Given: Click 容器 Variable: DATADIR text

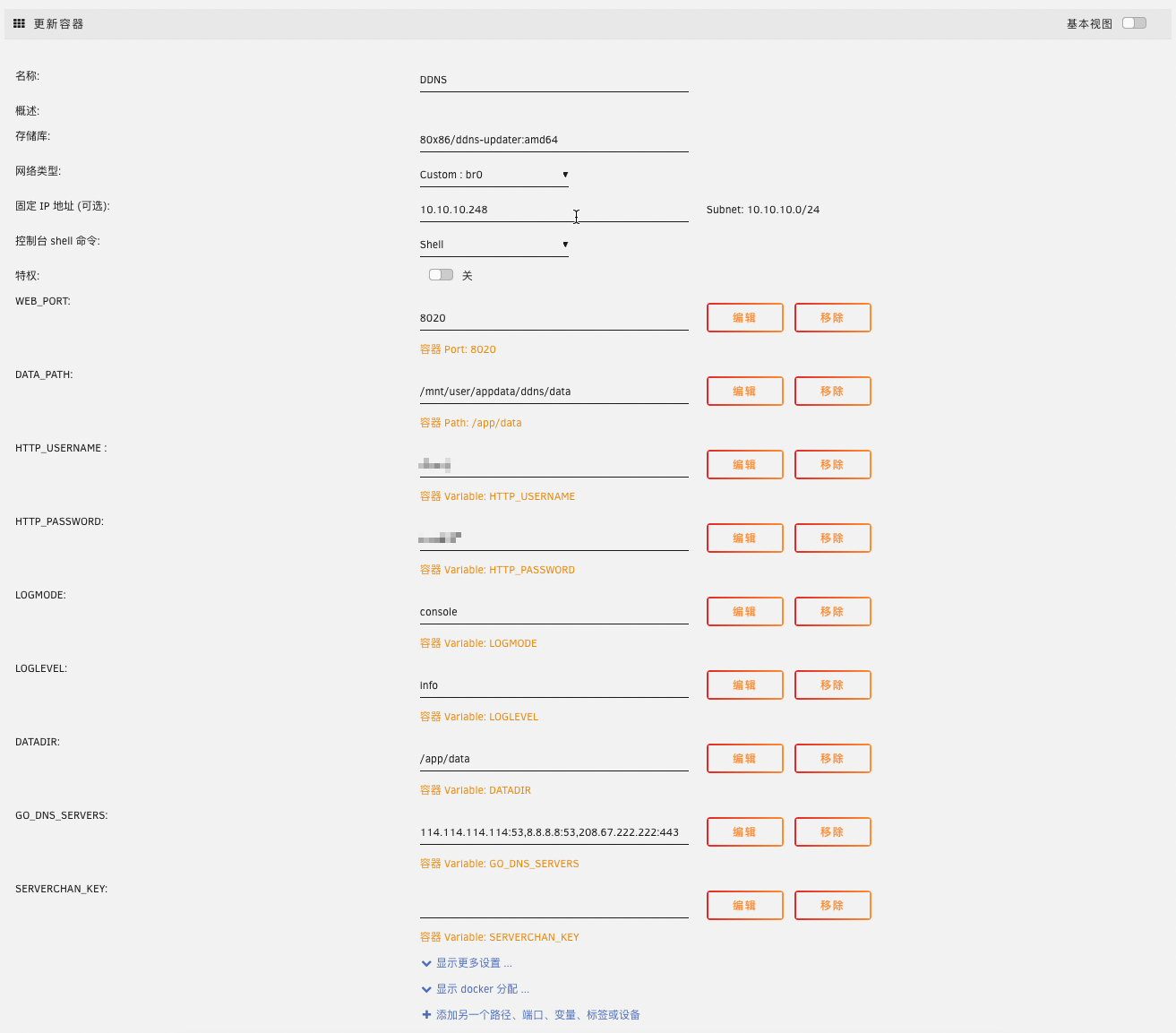Looking at the screenshot, I should pos(476,790).
